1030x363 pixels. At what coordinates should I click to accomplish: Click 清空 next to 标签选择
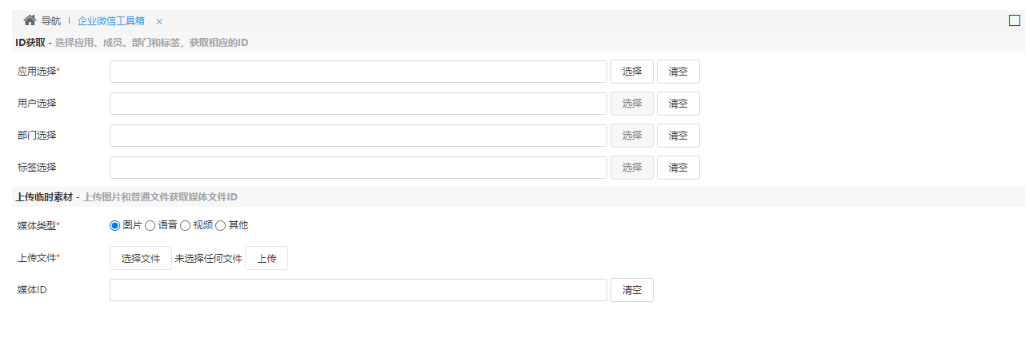tap(678, 168)
